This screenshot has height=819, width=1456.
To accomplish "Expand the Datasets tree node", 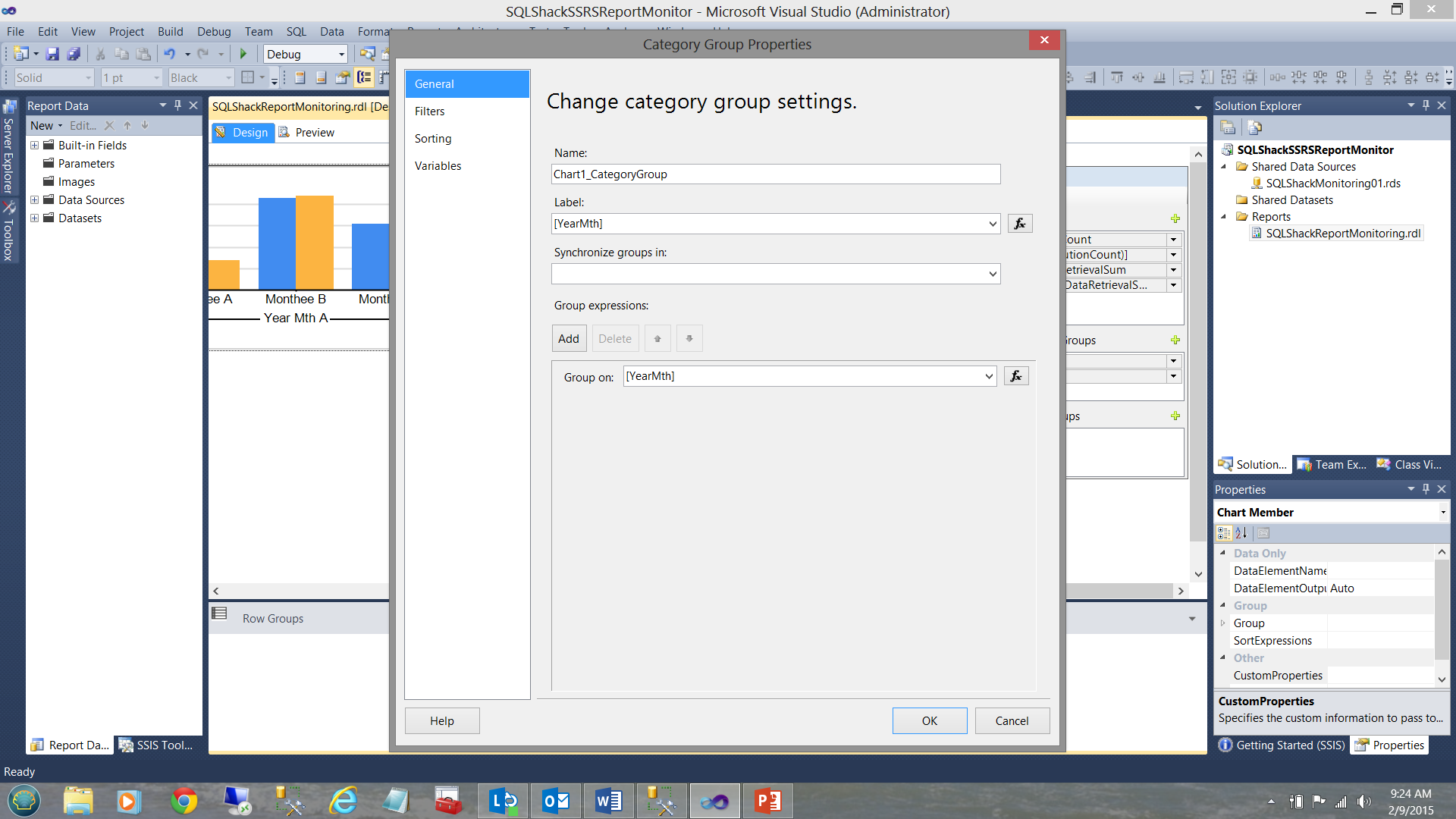I will pyautogui.click(x=34, y=218).
